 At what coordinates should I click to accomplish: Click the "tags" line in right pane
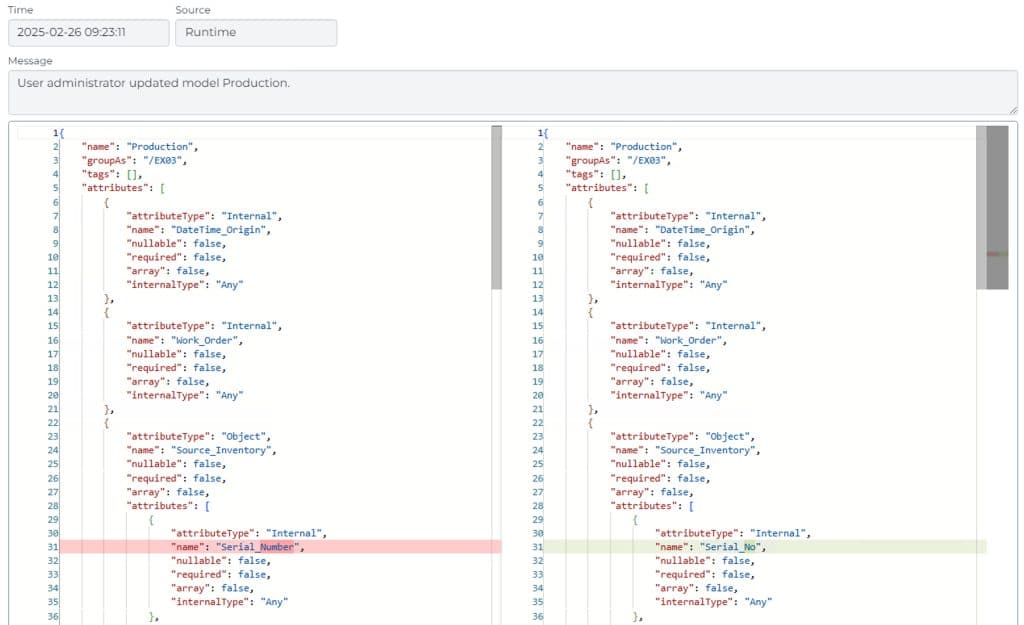pyautogui.click(x=600, y=174)
